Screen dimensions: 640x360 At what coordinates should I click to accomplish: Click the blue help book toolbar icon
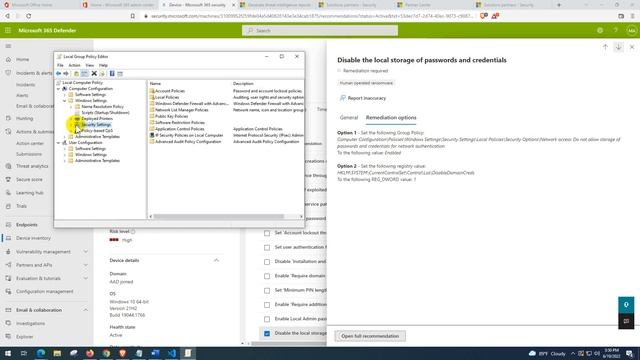(112, 73)
